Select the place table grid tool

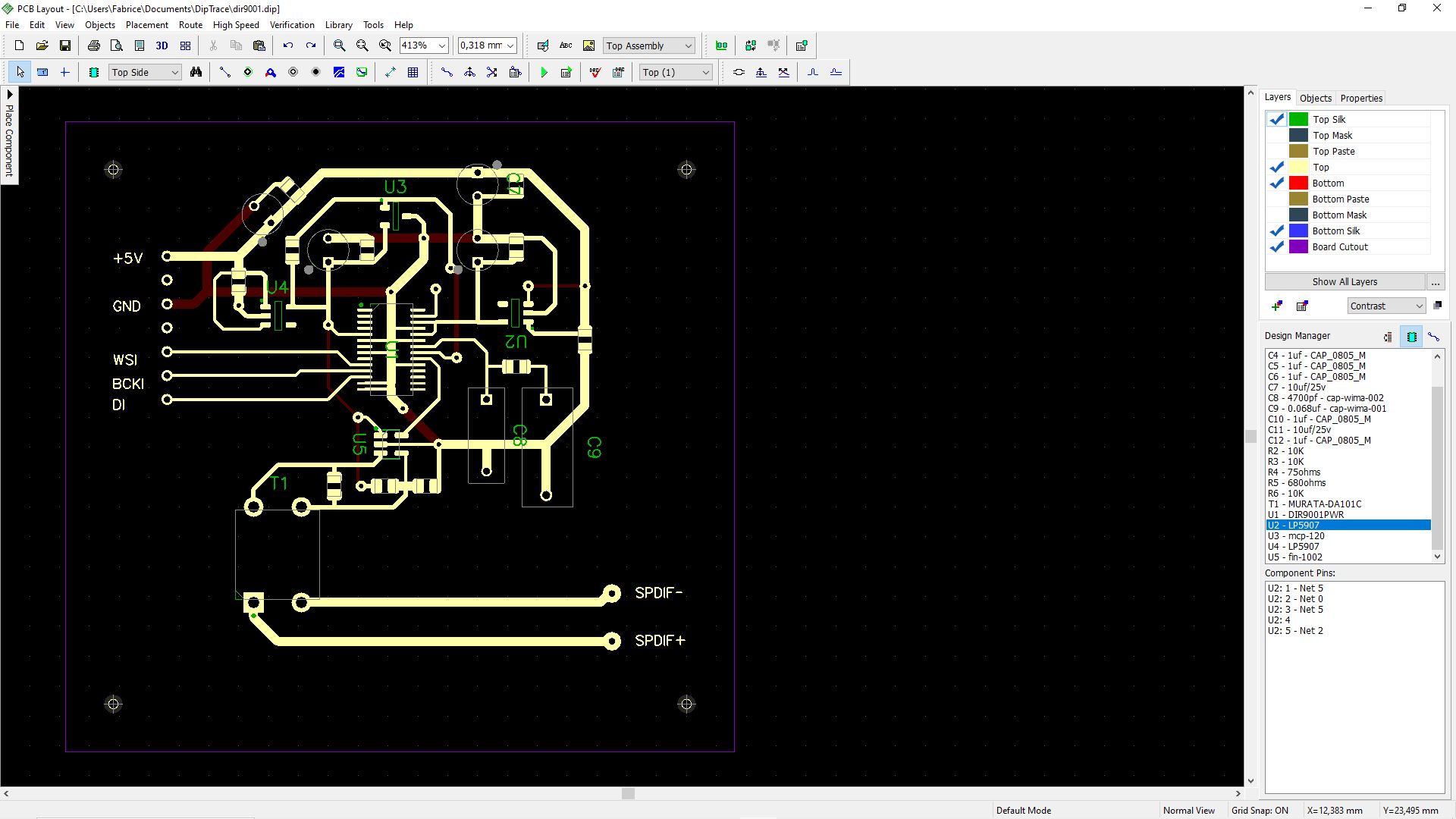413,72
